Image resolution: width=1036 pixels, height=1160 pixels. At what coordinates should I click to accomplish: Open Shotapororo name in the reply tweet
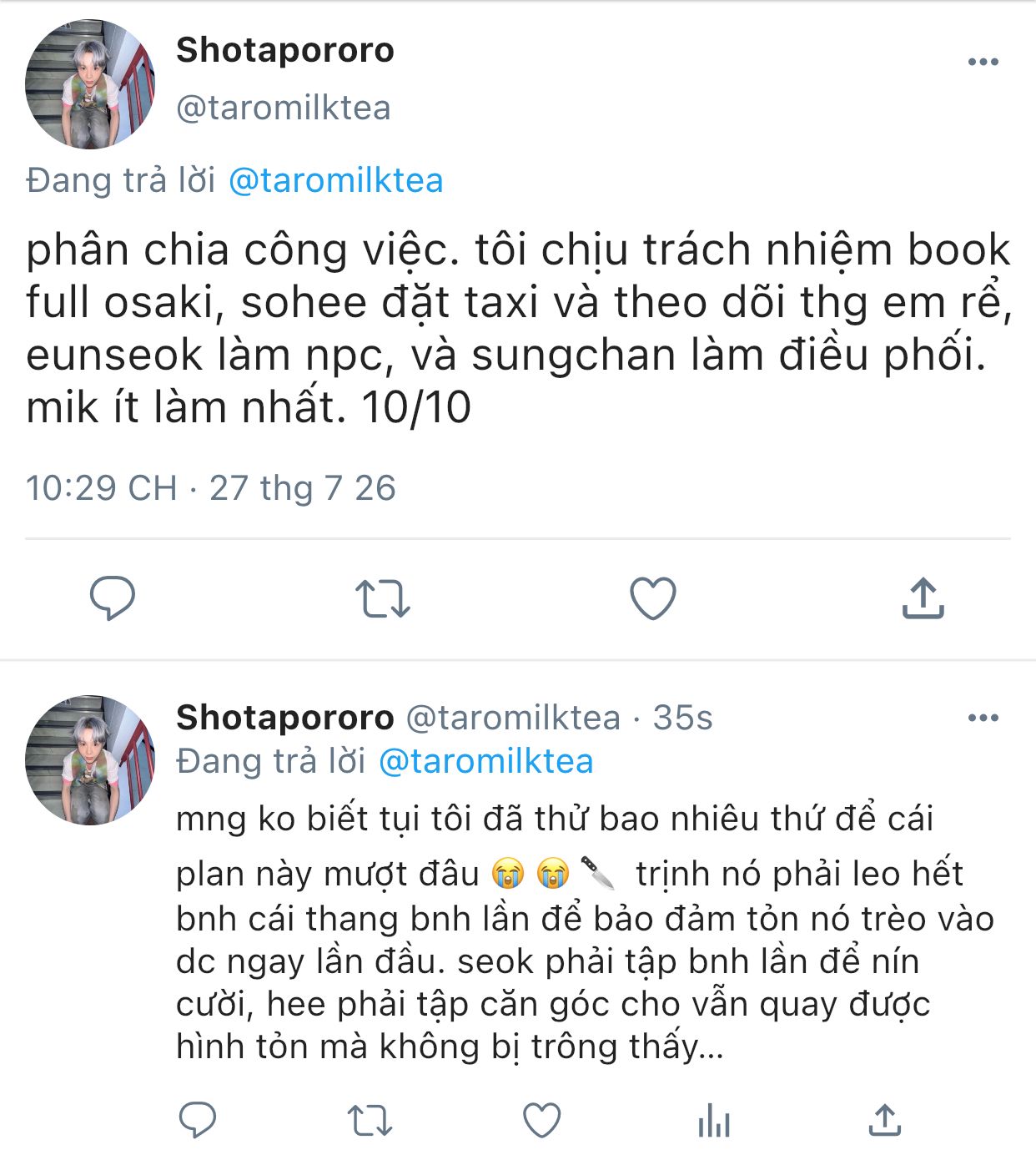pos(285,718)
